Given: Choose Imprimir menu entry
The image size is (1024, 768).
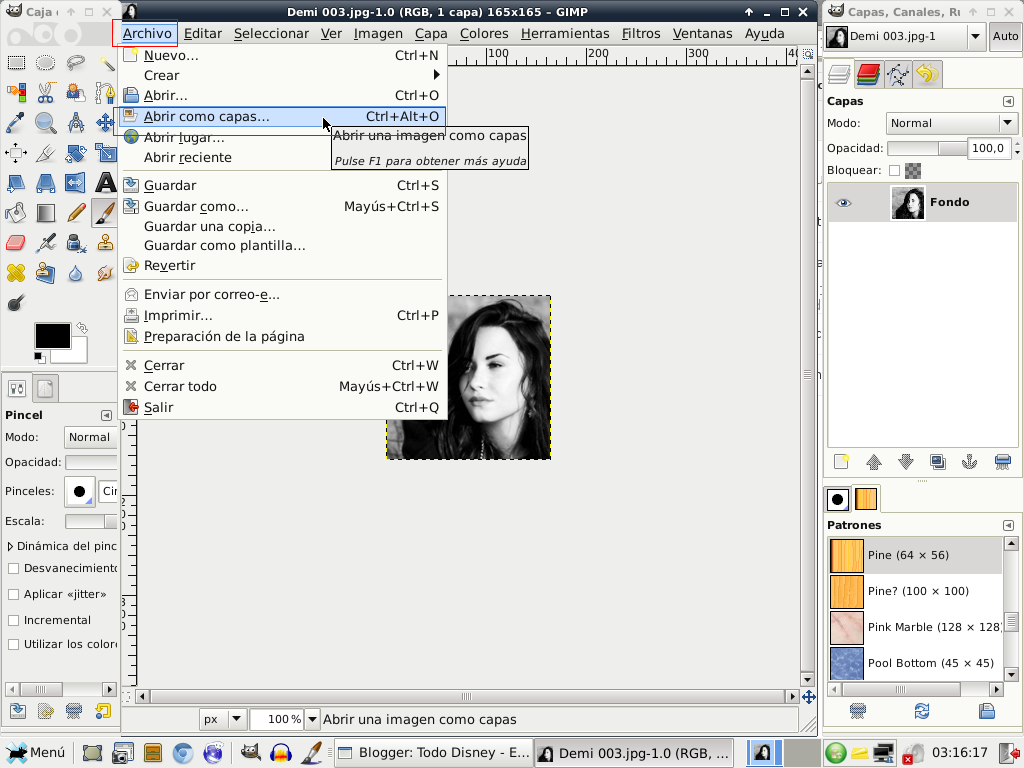Looking at the screenshot, I should 283,315.
